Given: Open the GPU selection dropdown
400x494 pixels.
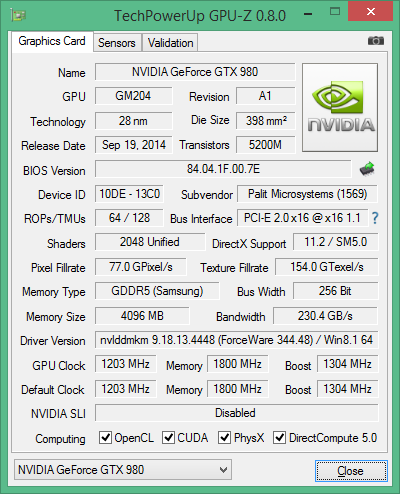Looking at the screenshot, I should pos(123,470).
